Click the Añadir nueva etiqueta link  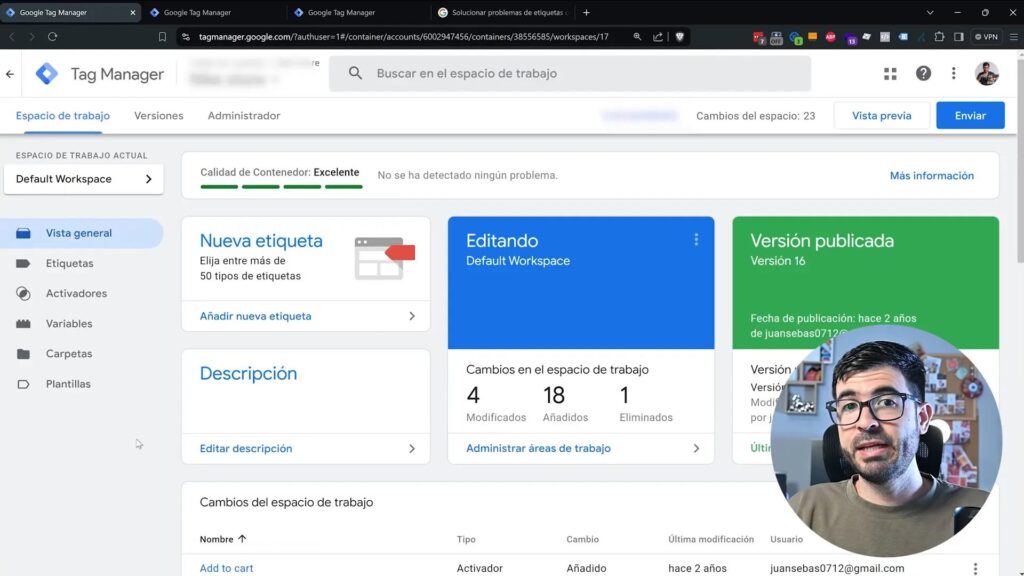[255, 316]
